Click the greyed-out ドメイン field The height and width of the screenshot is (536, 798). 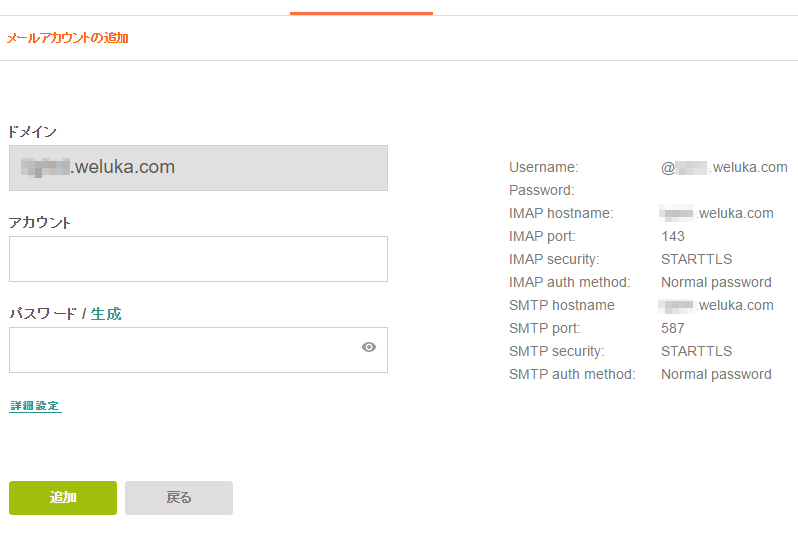coord(198,168)
